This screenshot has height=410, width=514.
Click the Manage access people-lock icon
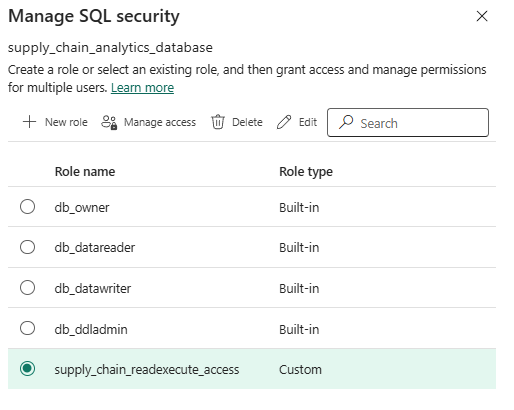109,122
